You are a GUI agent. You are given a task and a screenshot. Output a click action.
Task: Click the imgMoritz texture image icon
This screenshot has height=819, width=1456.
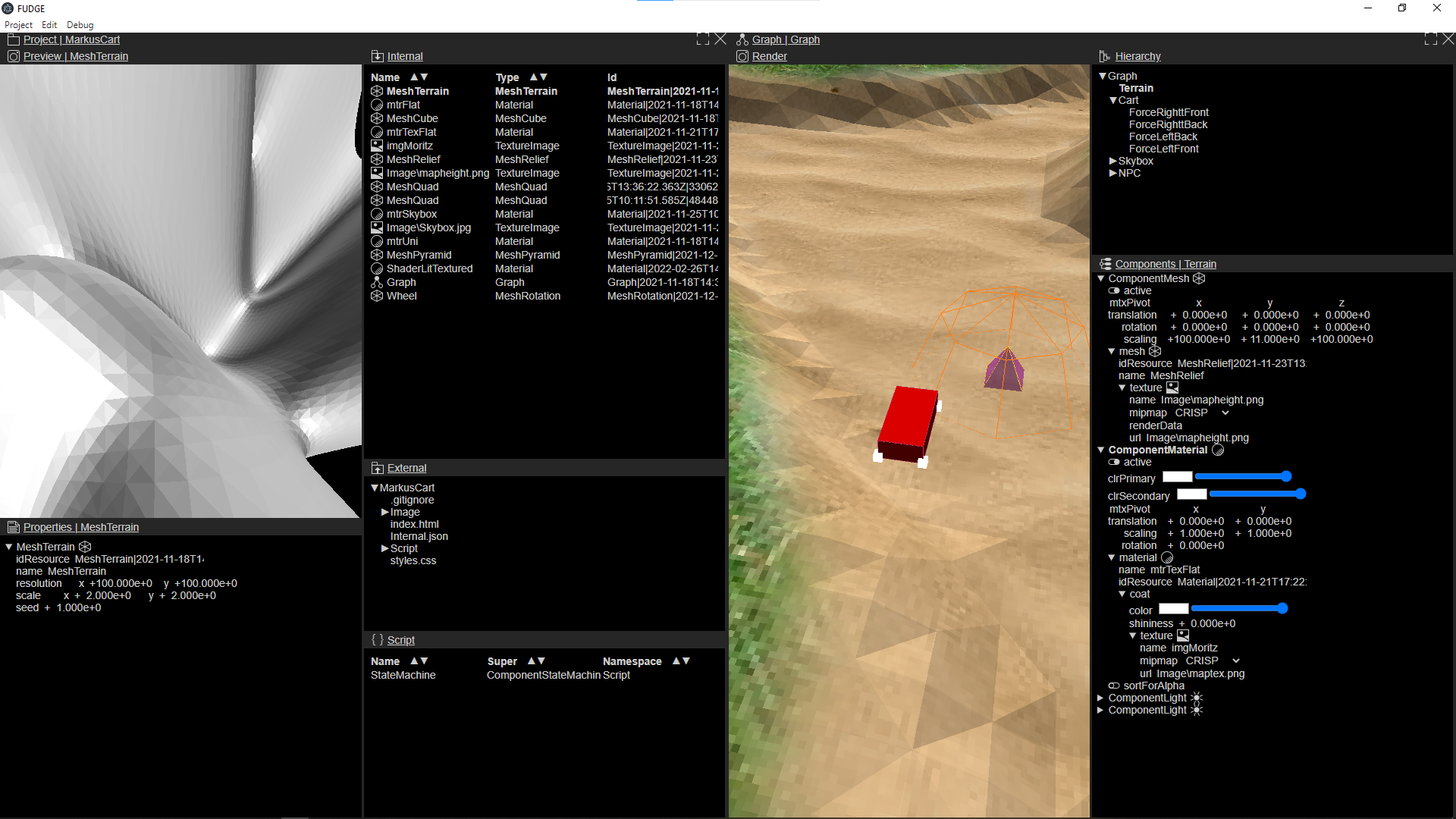pyautogui.click(x=376, y=146)
